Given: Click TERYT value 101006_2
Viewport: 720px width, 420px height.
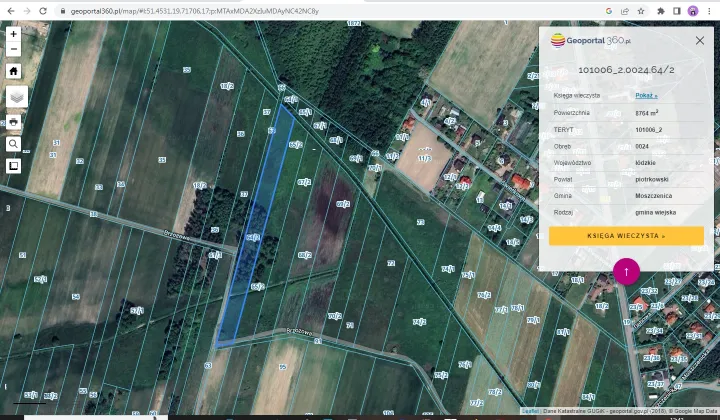Looking at the screenshot, I should [x=648, y=129].
